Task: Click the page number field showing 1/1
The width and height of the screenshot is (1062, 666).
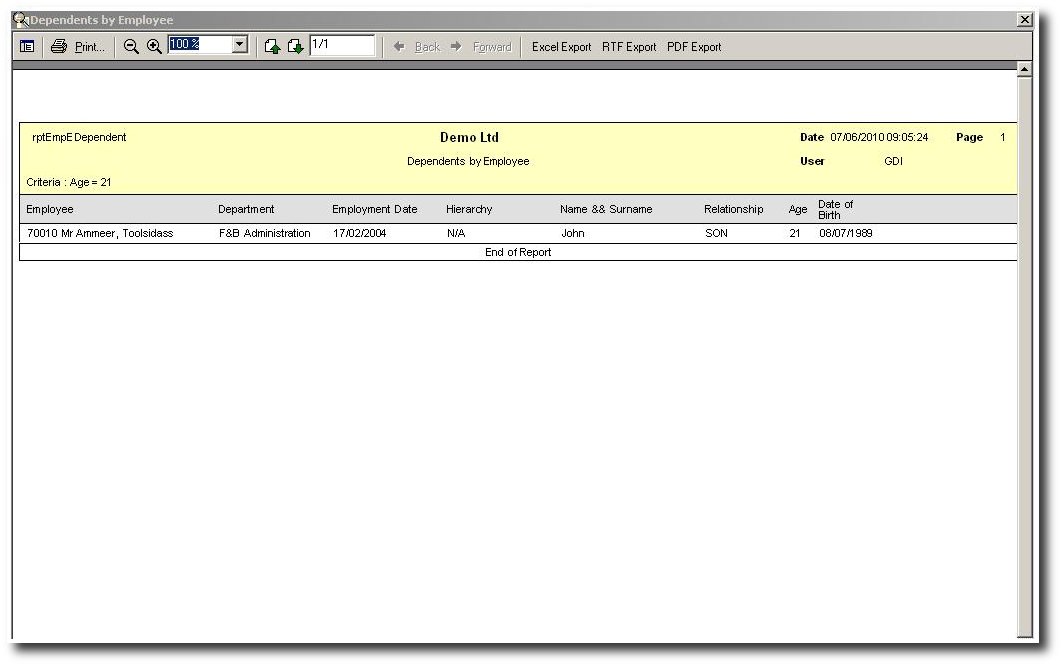Action: (x=341, y=45)
